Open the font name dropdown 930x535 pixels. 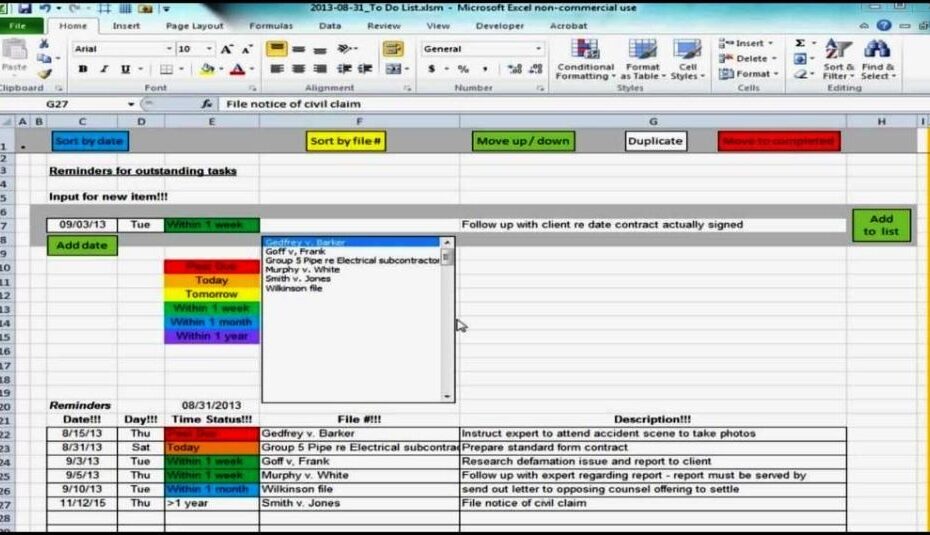[169, 49]
